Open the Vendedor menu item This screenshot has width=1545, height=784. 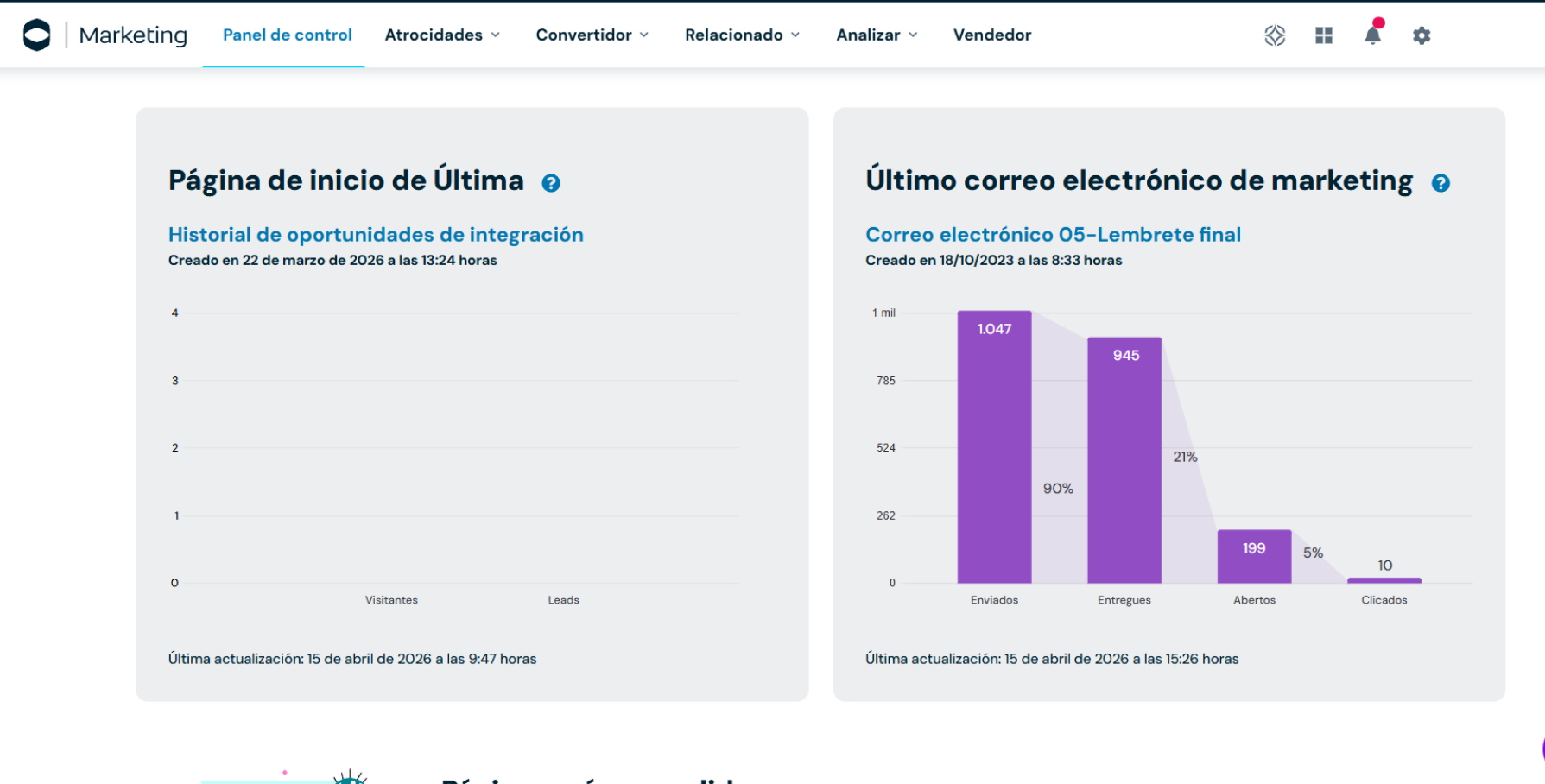(x=992, y=35)
